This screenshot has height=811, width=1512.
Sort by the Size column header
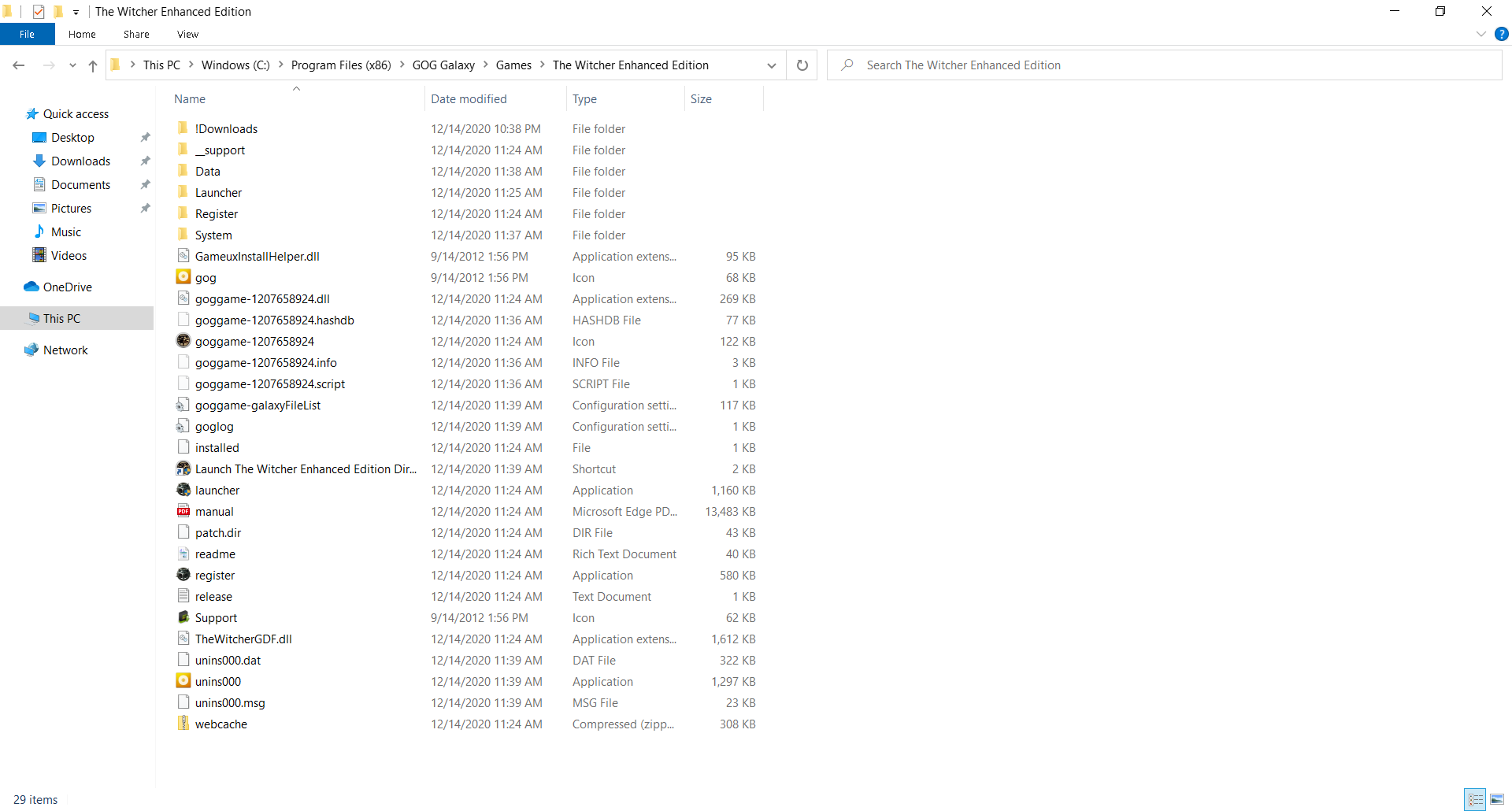tap(724, 99)
